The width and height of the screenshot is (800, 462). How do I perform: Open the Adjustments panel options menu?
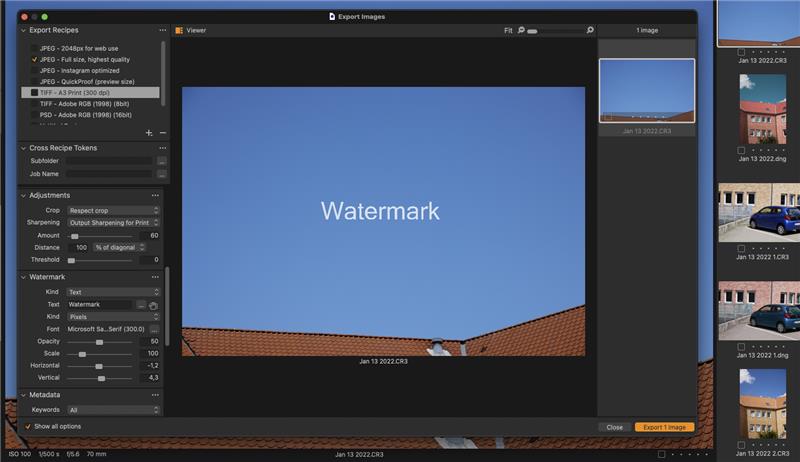155,195
